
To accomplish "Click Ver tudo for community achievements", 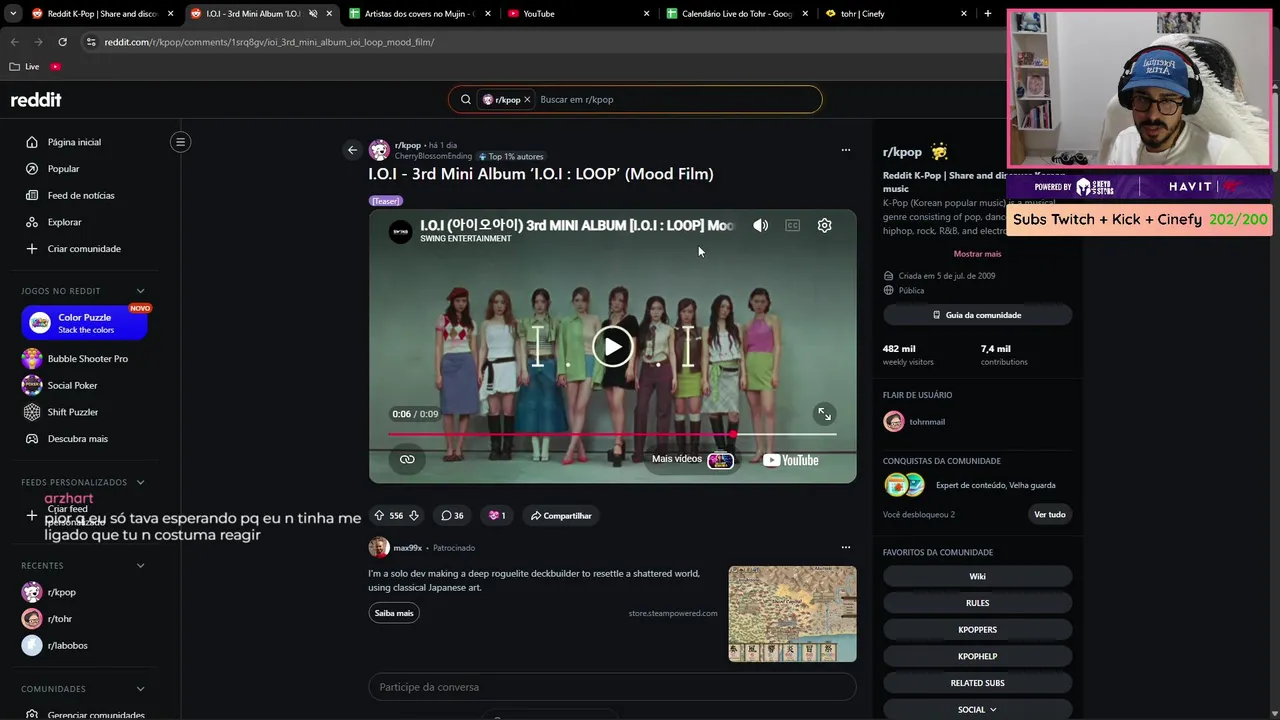I will click(x=1049, y=514).
